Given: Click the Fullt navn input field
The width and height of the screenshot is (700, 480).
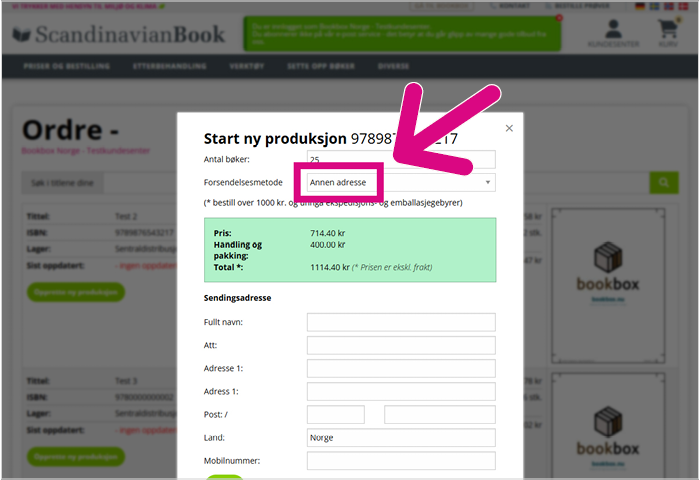Looking at the screenshot, I should (401, 322).
